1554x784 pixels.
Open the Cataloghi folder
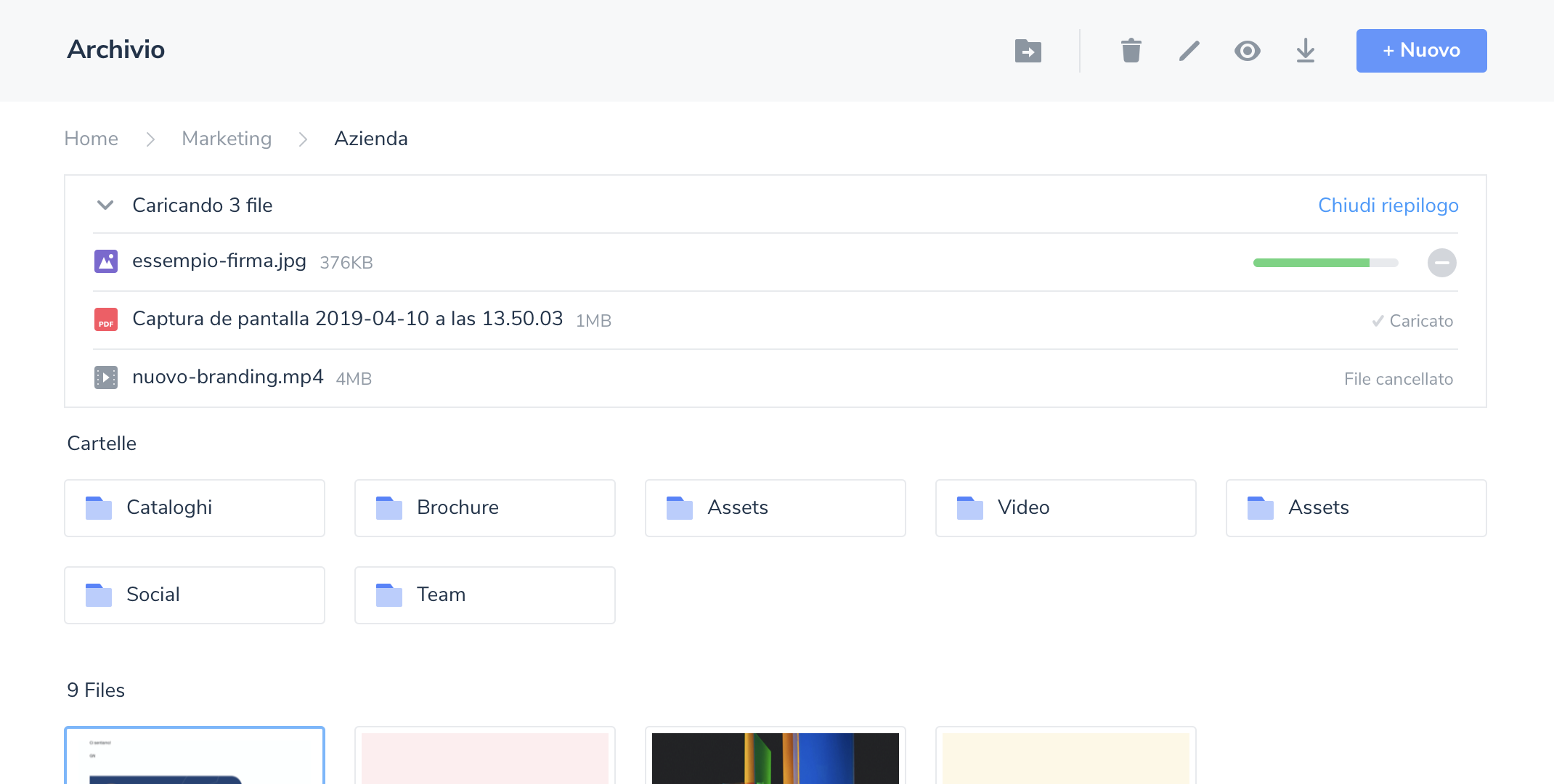pos(195,508)
